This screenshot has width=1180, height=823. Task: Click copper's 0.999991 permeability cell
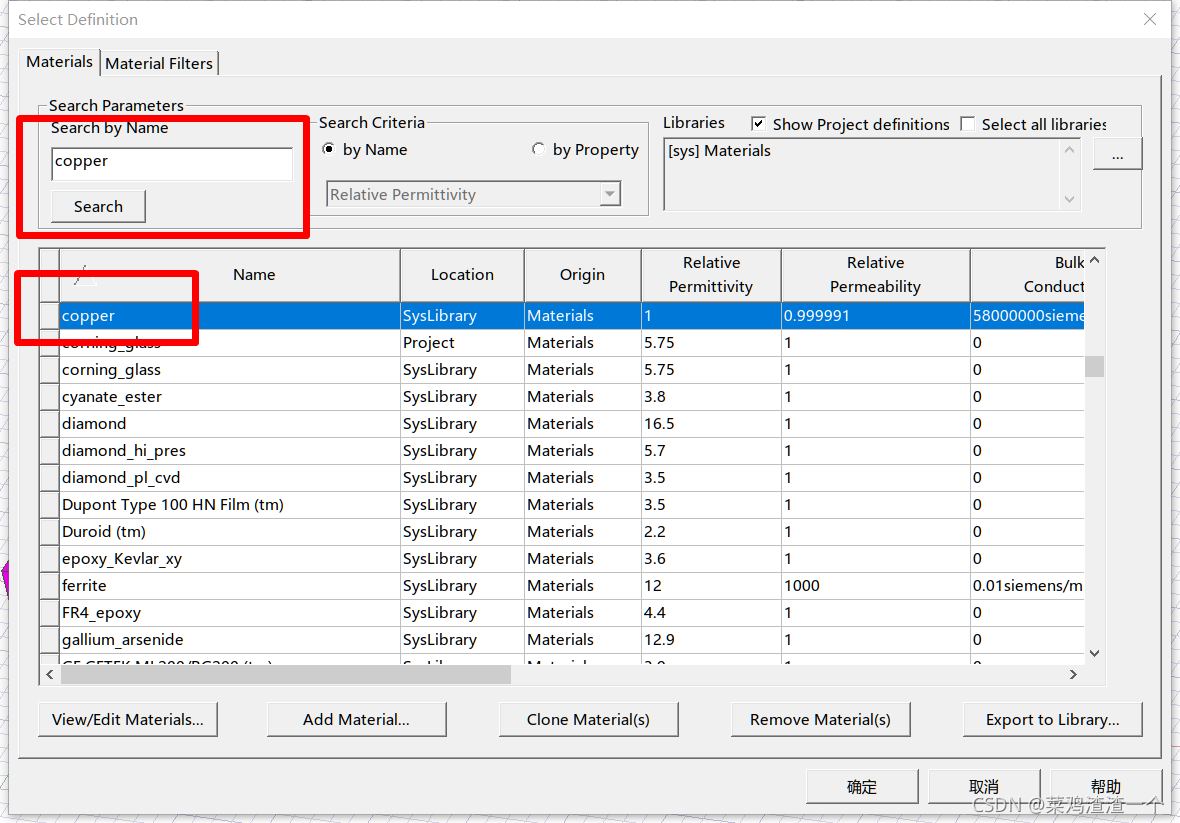[x=875, y=316]
